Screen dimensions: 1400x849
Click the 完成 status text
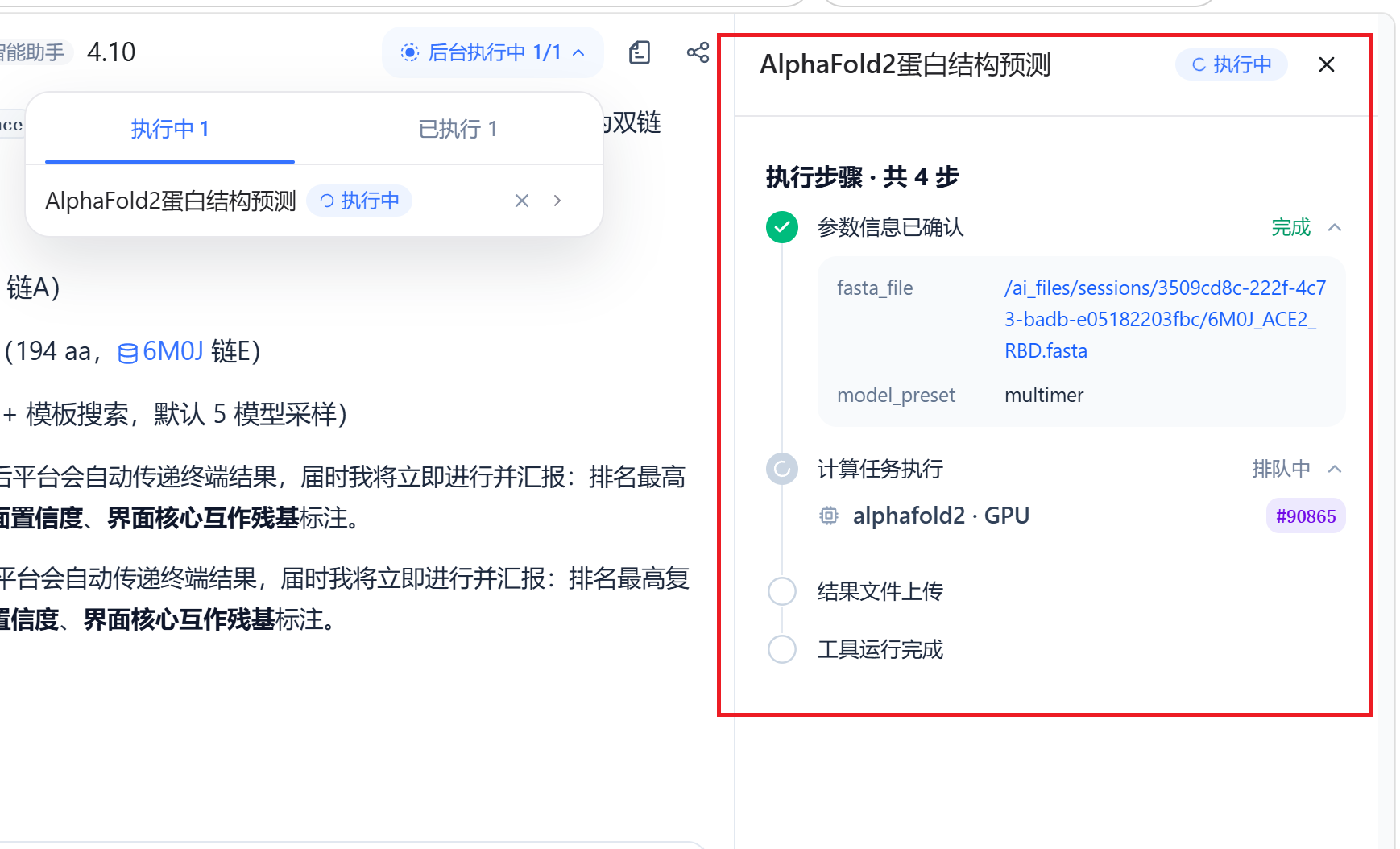tap(1290, 227)
